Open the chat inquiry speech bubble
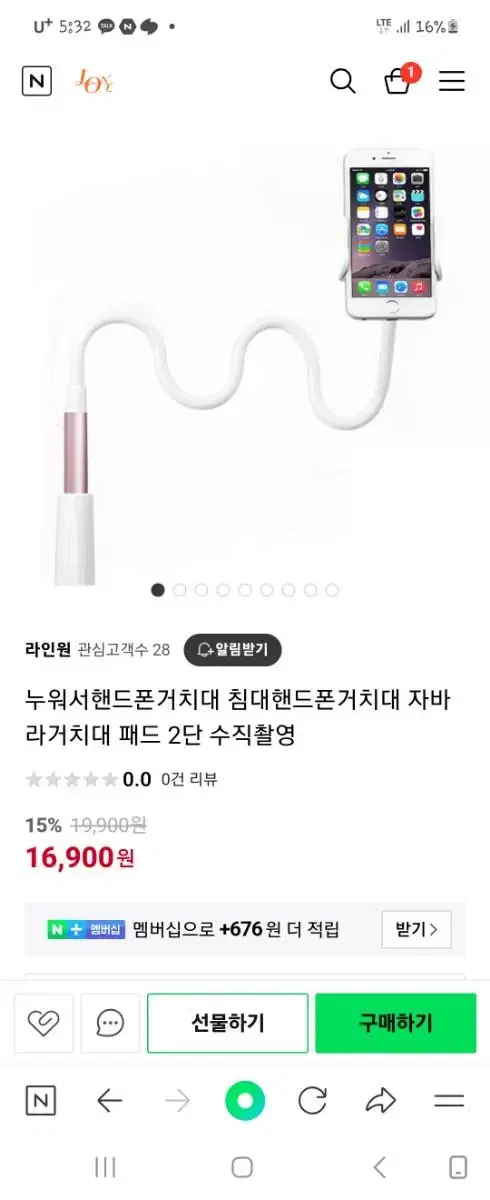Image resolution: width=490 pixels, height=1200 pixels. (x=110, y=1023)
